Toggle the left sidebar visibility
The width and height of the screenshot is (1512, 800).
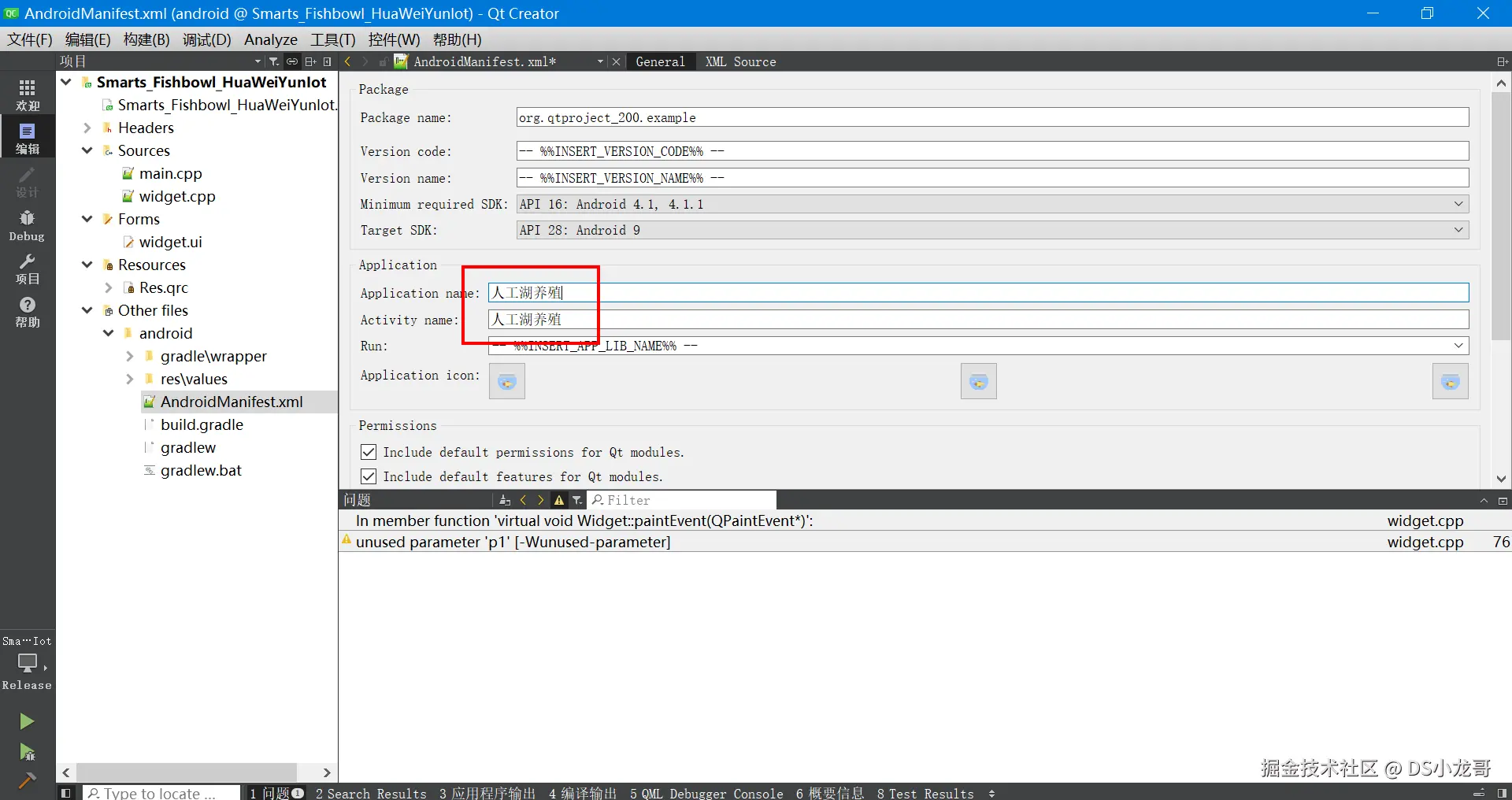point(66,793)
